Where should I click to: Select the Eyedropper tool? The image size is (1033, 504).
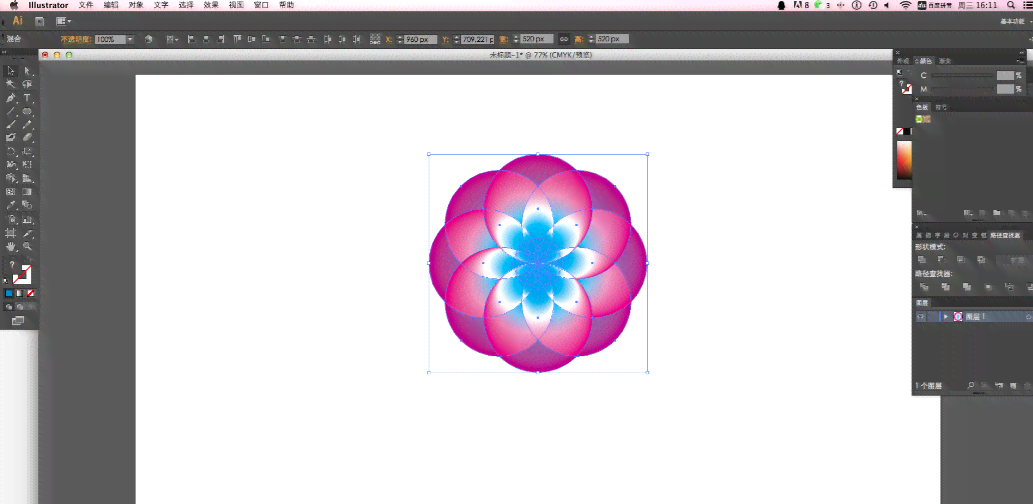click(x=11, y=206)
